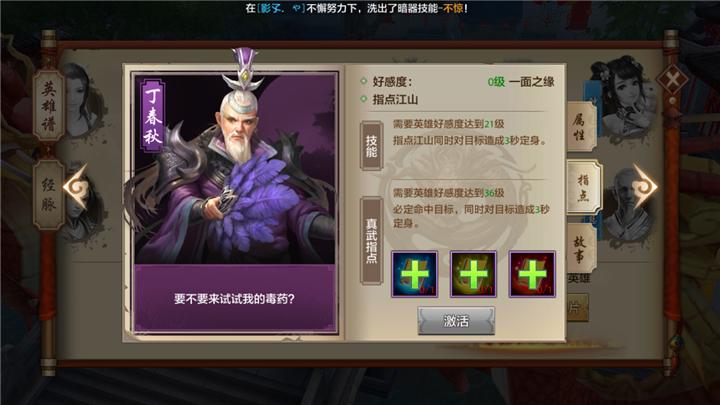Open the 经脉 tab
This screenshot has width=720, height=405.
click(48, 195)
